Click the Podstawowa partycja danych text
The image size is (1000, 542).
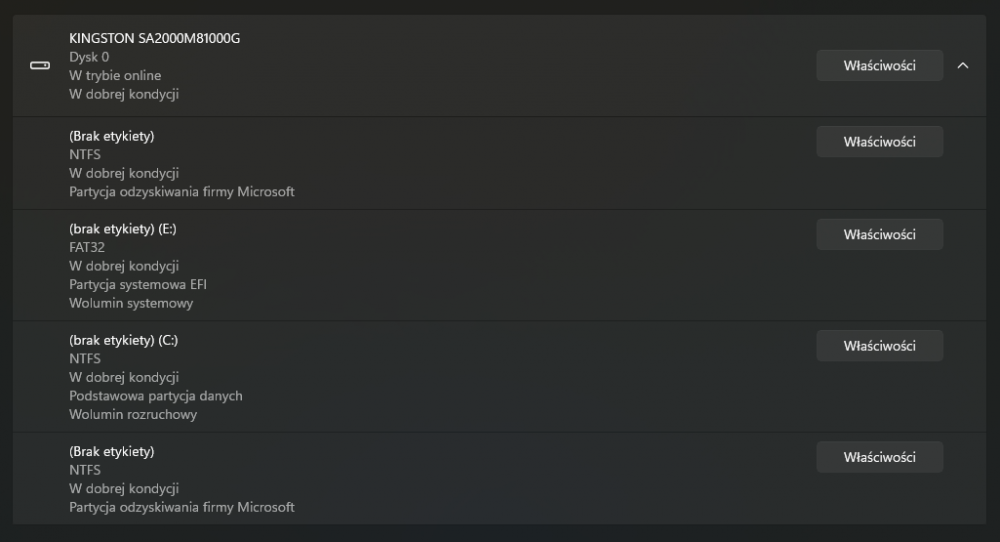click(156, 396)
